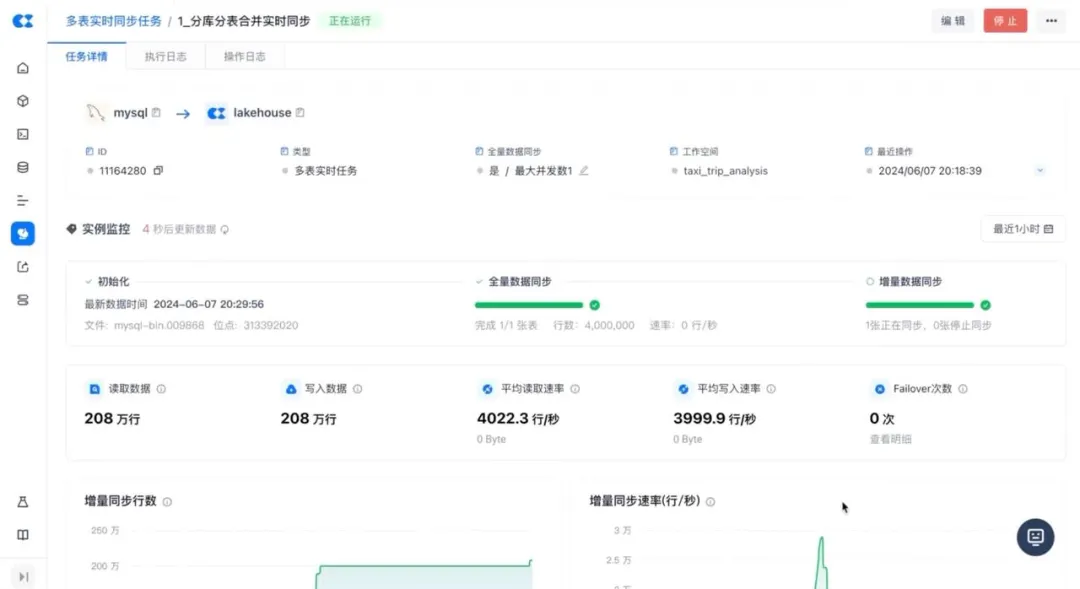Click the info icon beside Failover次数
The image size is (1080, 589).
pyautogui.click(x=962, y=389)
